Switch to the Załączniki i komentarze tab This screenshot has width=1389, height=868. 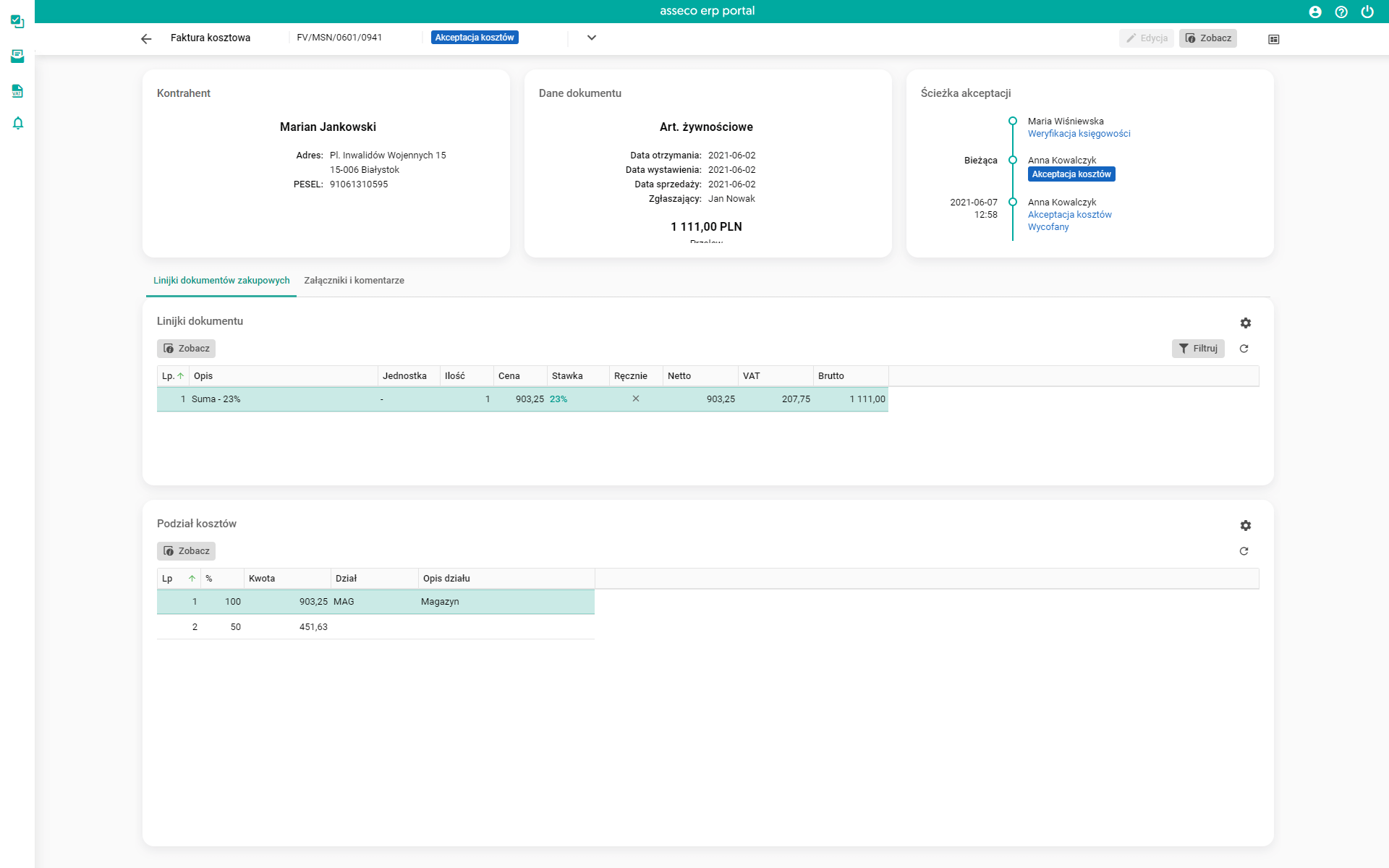point(354,281)
